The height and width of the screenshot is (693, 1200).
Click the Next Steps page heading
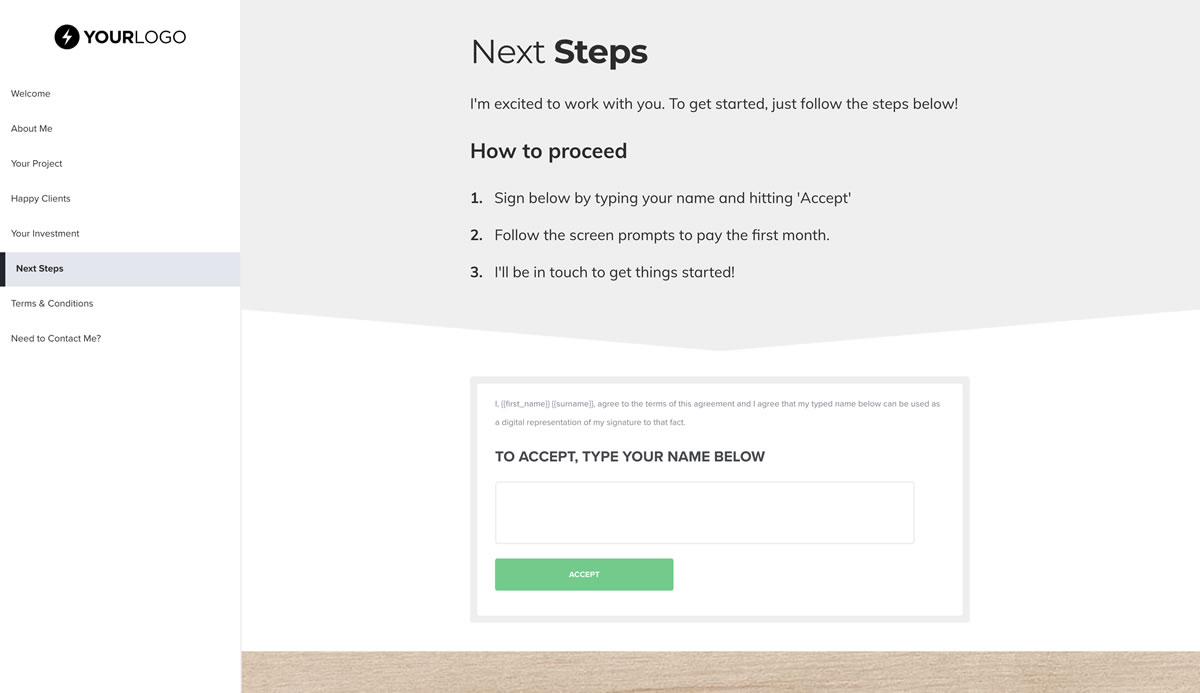pyautogui.click(x=559, y=52)
